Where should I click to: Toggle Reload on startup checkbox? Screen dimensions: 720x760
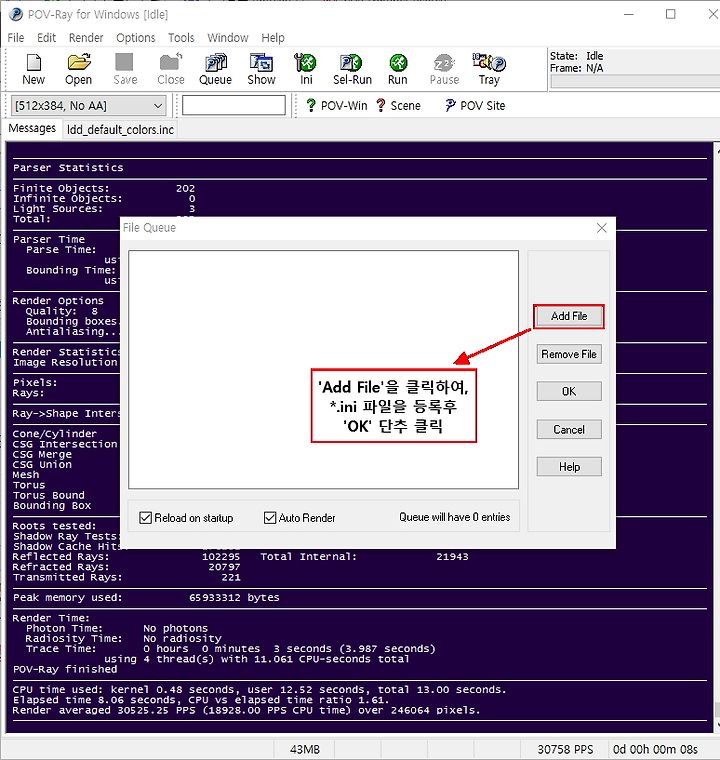click(145, 518)
